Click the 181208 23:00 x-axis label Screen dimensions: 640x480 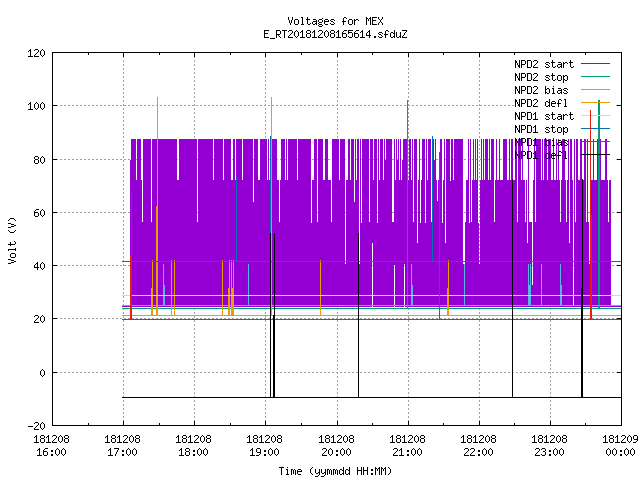[x=549, y=445]
